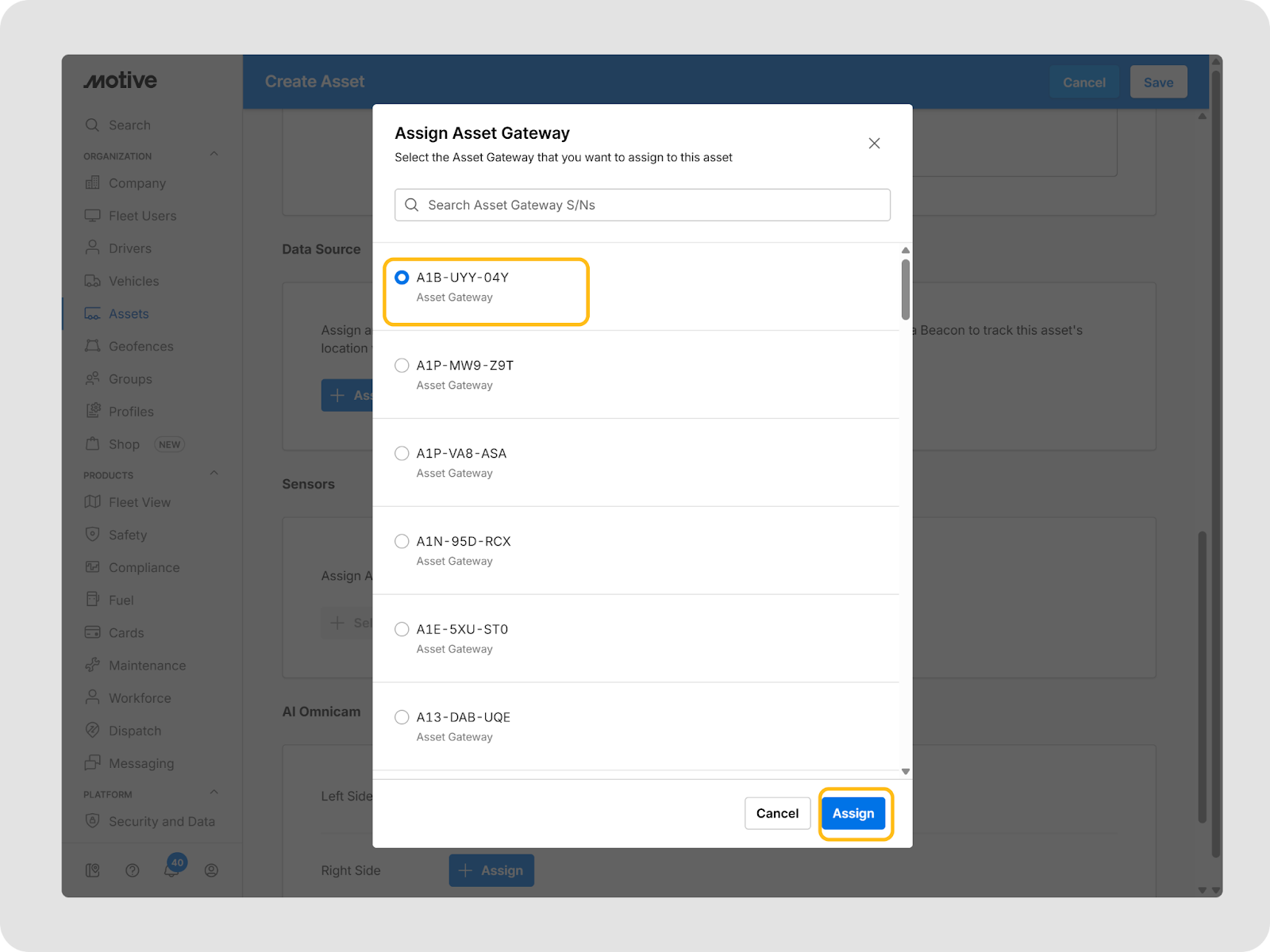Screen dimensions: 1270x952
Task: Click the Dispatch icon in sidebar
Action: tap(93, 730)
